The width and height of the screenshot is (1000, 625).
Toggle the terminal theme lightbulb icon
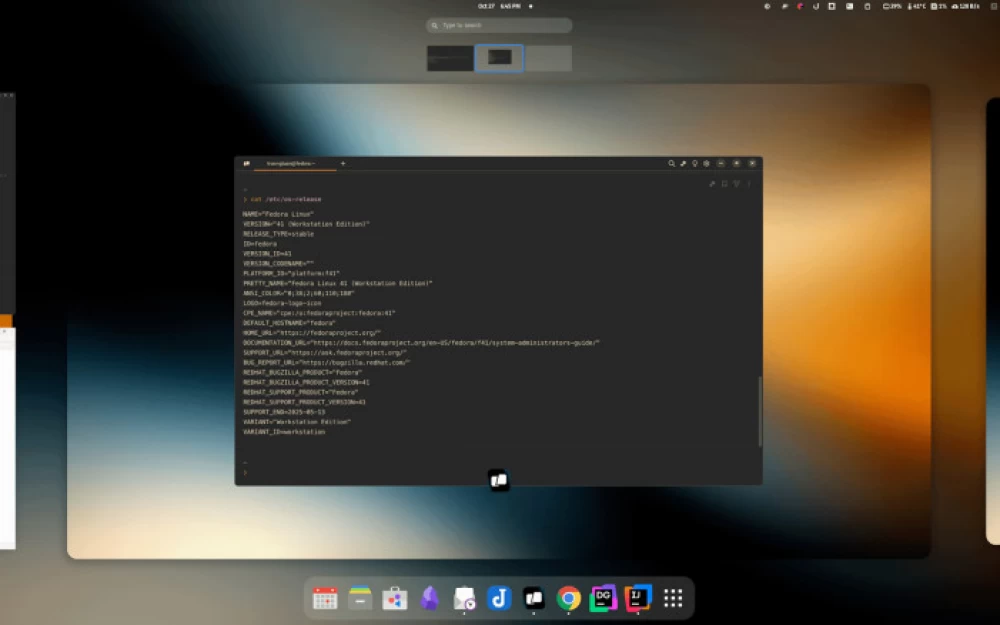pos(694,163)
